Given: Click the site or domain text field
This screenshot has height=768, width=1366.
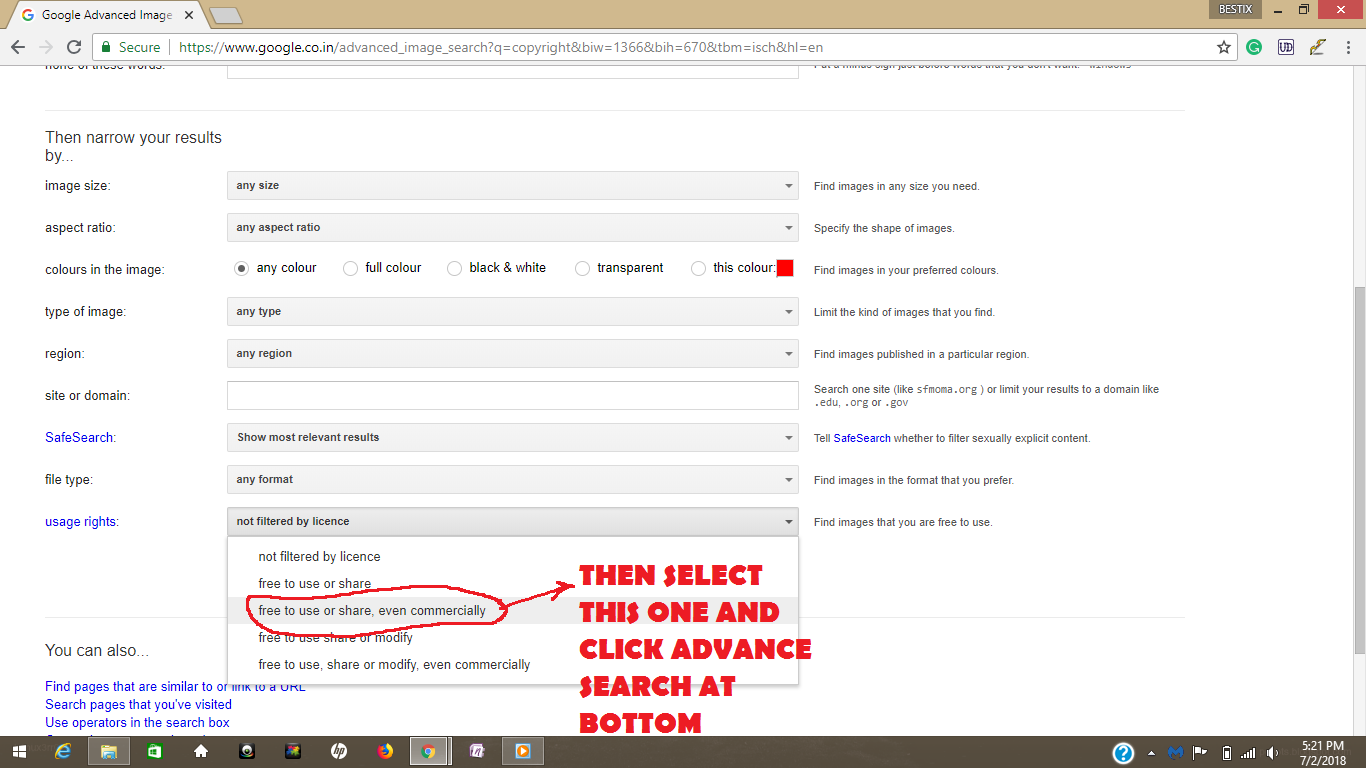Looking at the screenshot, I should (x=513, y=396).
